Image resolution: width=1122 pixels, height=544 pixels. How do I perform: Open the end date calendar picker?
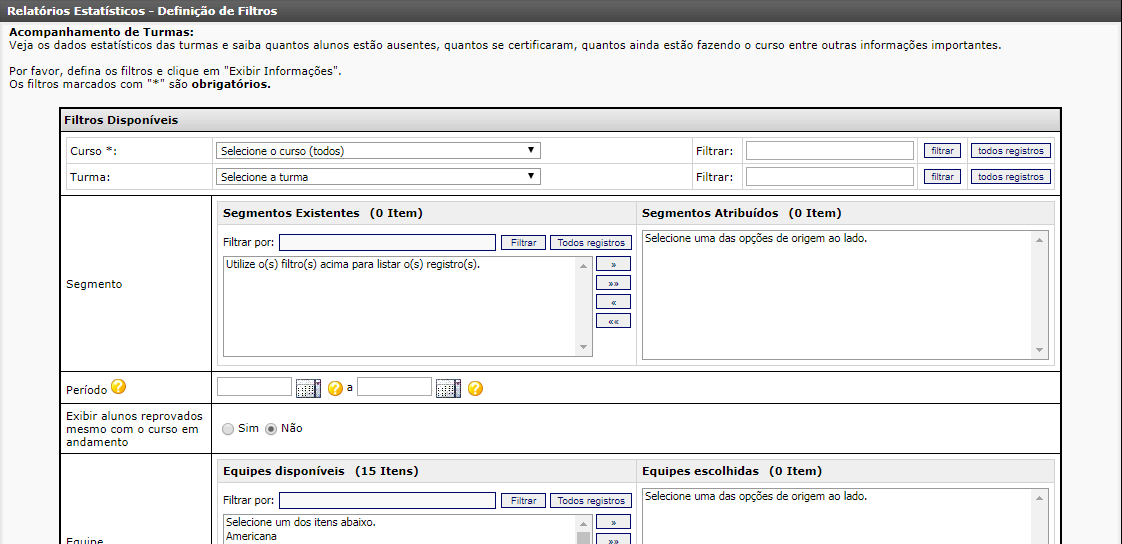tap(448, 388)
